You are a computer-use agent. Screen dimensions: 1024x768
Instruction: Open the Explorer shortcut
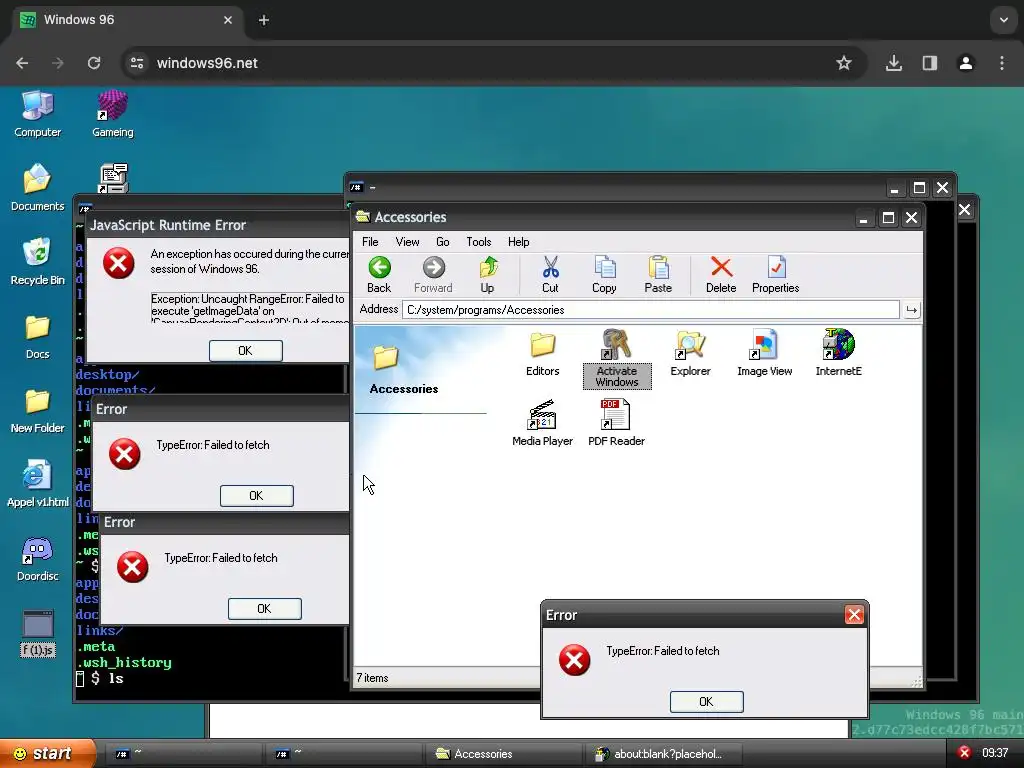pyautogui.click(x=690, y=354)
